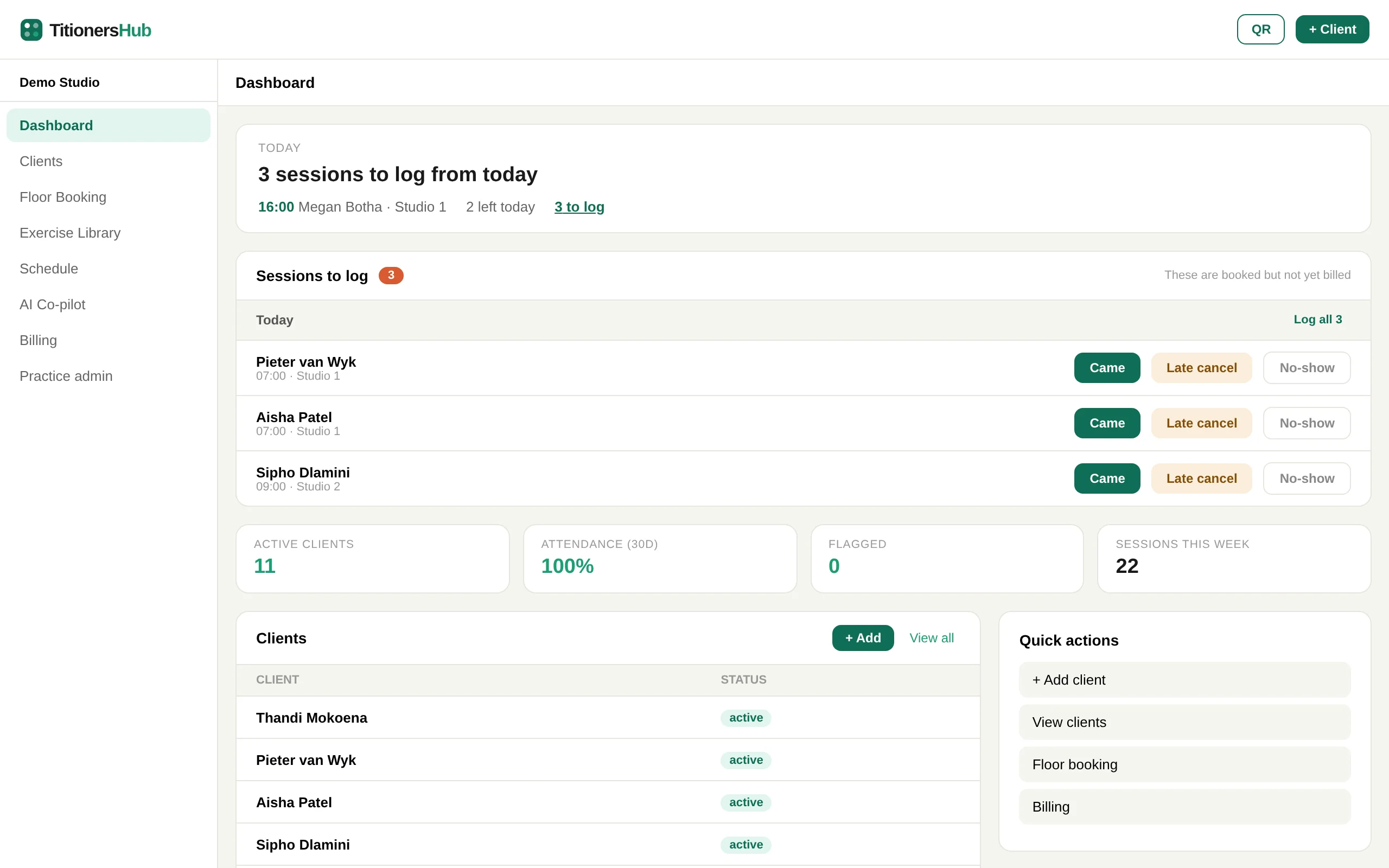The height and width of the screenshot is (868, 1389).
Task: Mark Sipho Dlamini as No-show
Action: point(1307,478)
